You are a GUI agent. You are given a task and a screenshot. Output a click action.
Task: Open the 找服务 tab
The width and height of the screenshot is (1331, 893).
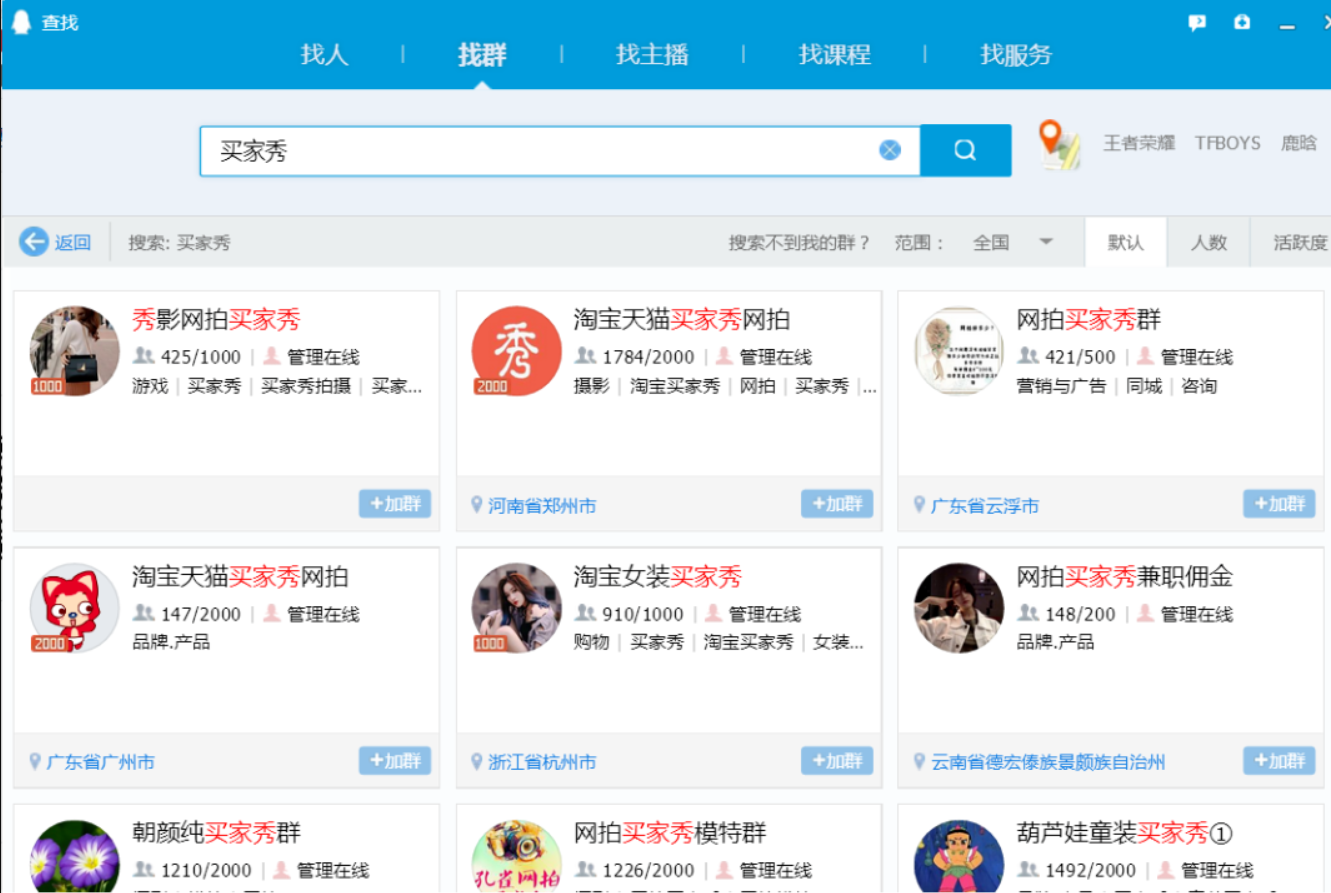tap(1017, 54)
